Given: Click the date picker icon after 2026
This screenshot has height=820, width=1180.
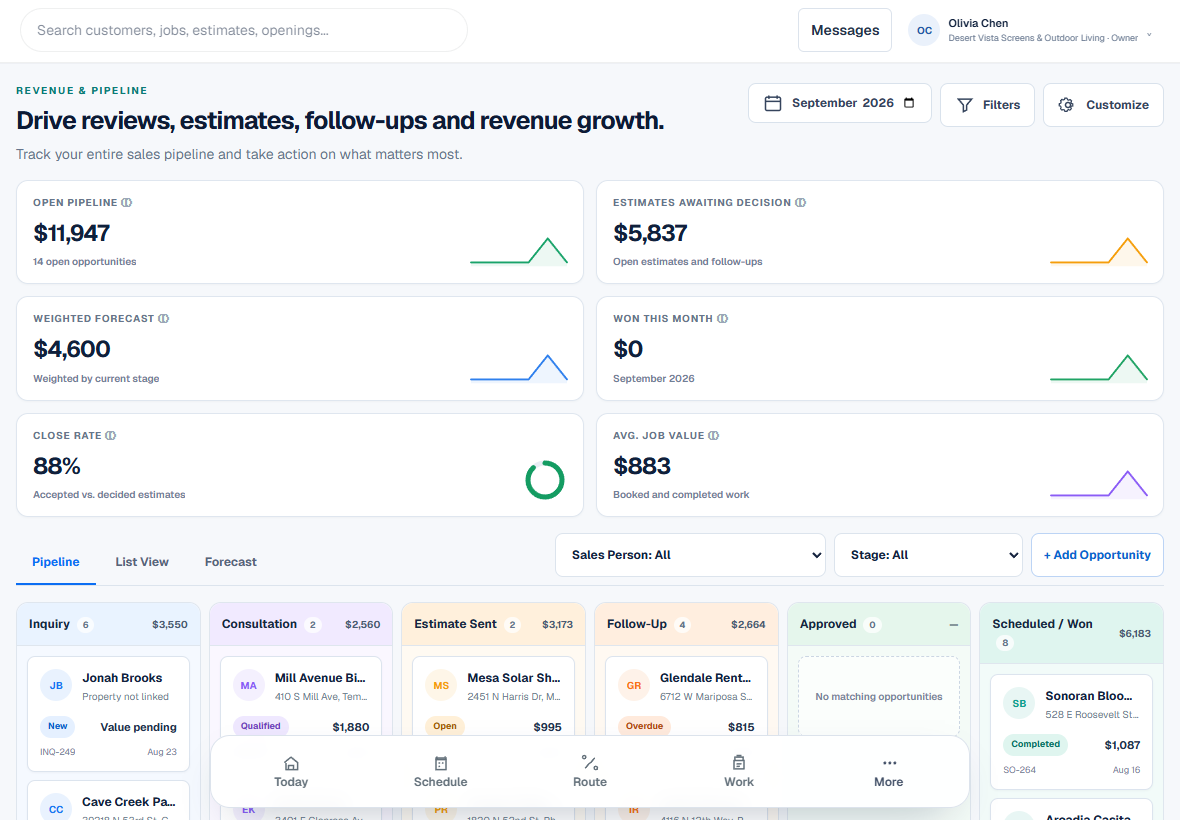Looking at the screenshot, I should point(909,103).
